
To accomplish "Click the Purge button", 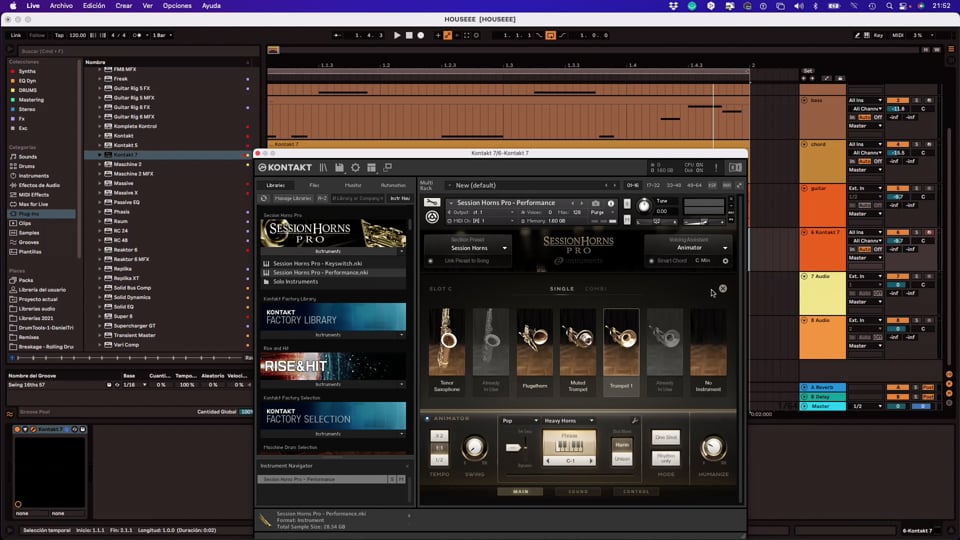I will pos(597,212).
